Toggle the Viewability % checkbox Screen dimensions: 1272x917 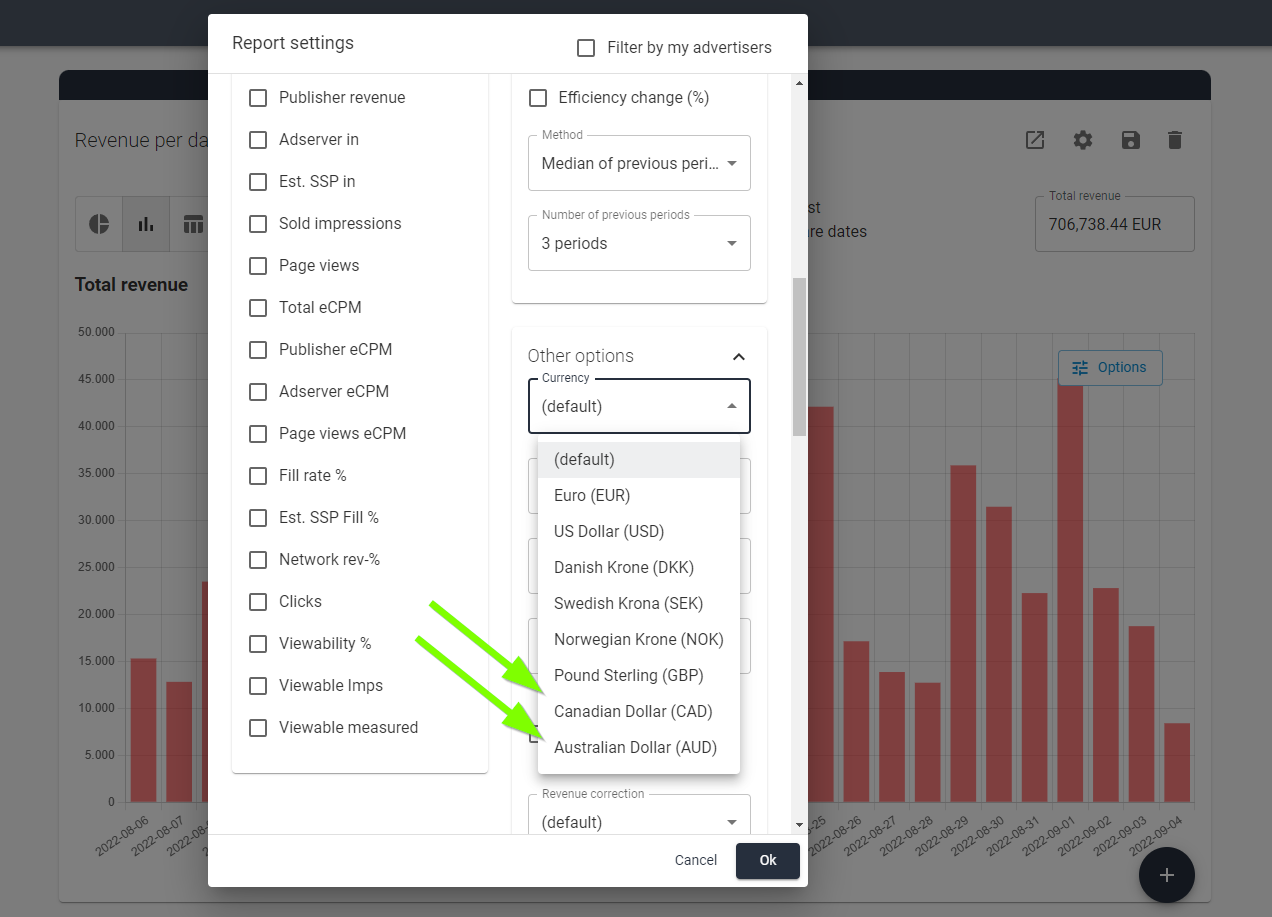(258, 644)
